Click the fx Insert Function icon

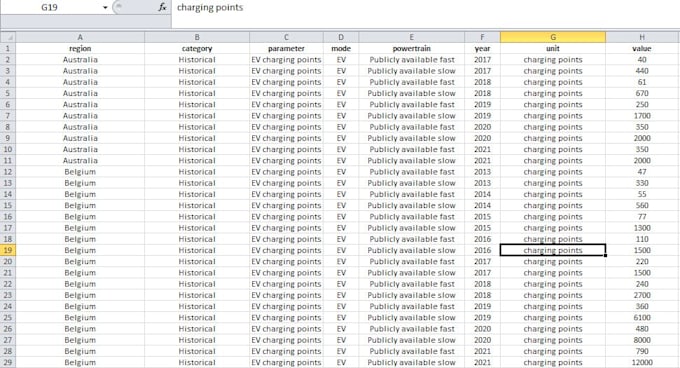(x=162, y=7)
